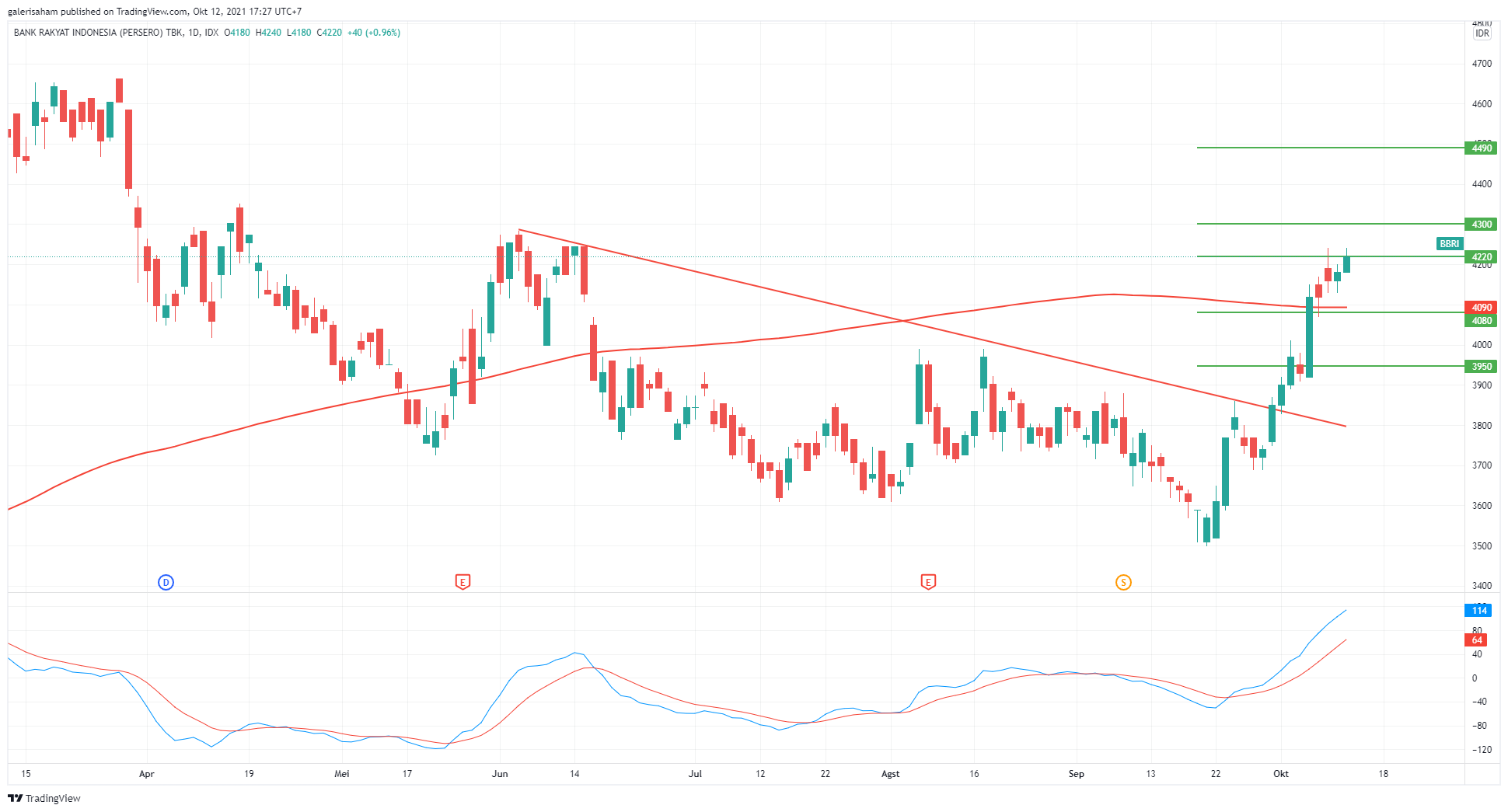Image resolution: width=1508 pixels, height=812 pixels.
Task: Click the blue 114 indicator value label
Action: point(1478,610)
